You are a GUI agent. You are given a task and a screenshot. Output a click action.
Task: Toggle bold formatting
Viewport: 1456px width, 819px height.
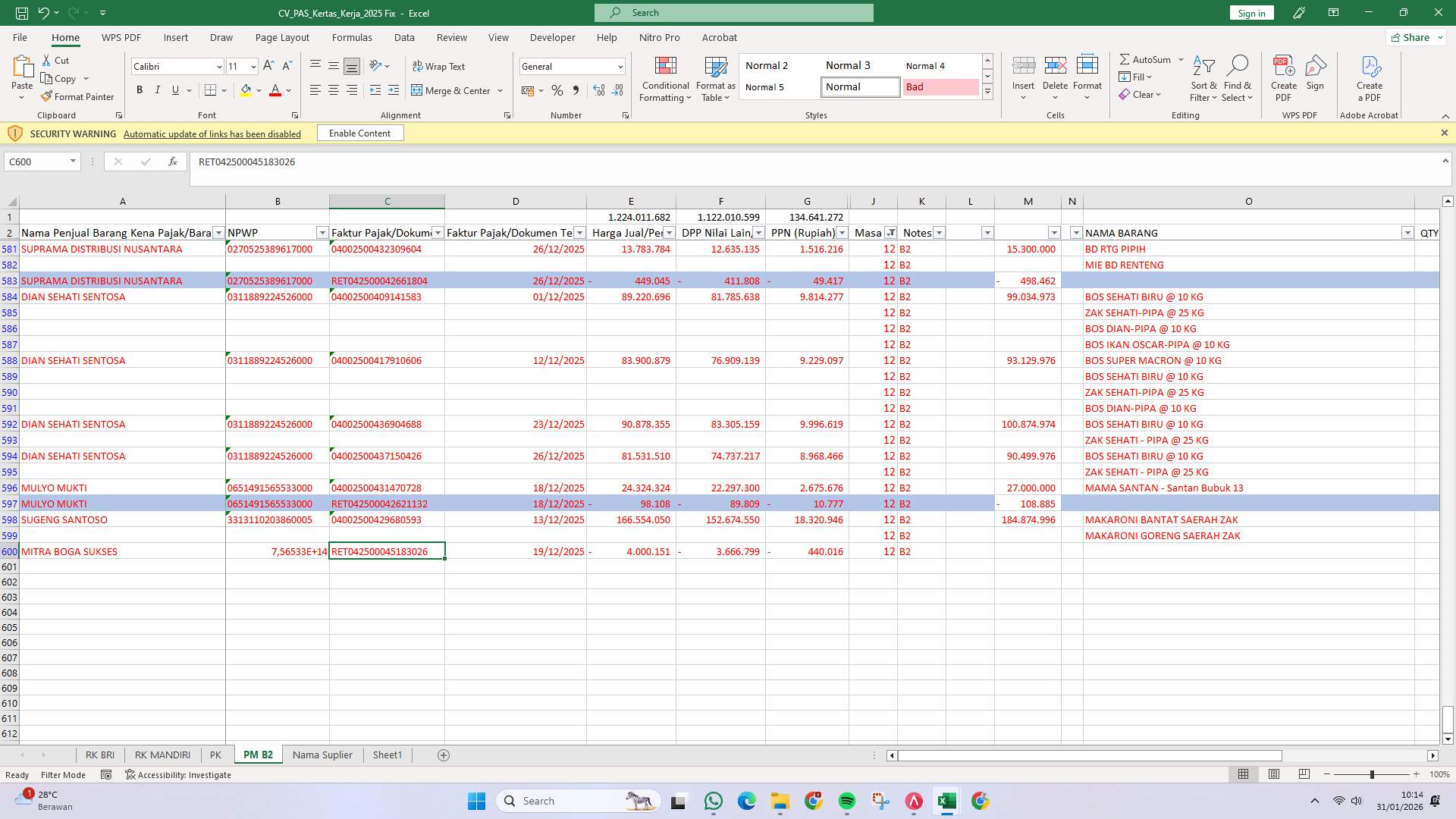point(140,89)
